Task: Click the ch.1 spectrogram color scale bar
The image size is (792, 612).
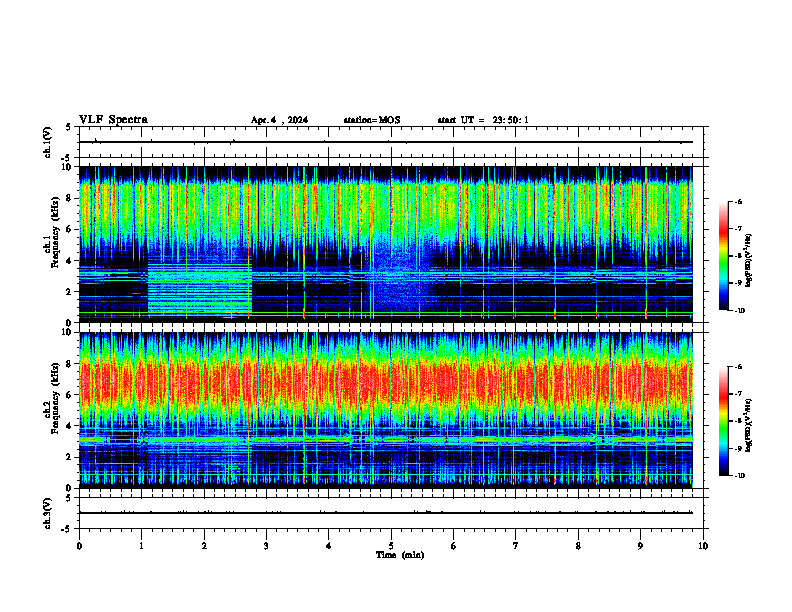Action: pos(724,256)
